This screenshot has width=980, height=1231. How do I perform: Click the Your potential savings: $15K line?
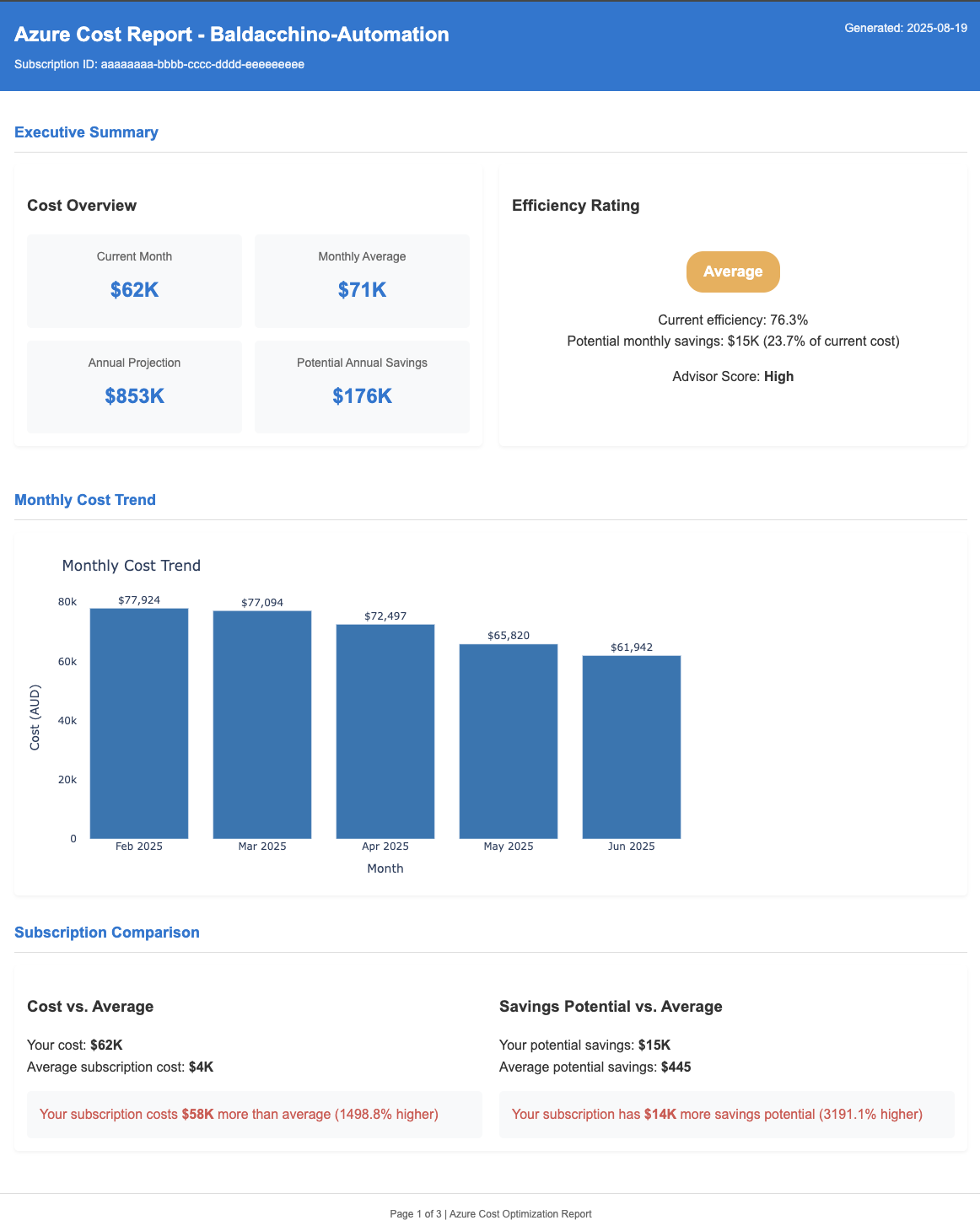tap(584, 1046)
